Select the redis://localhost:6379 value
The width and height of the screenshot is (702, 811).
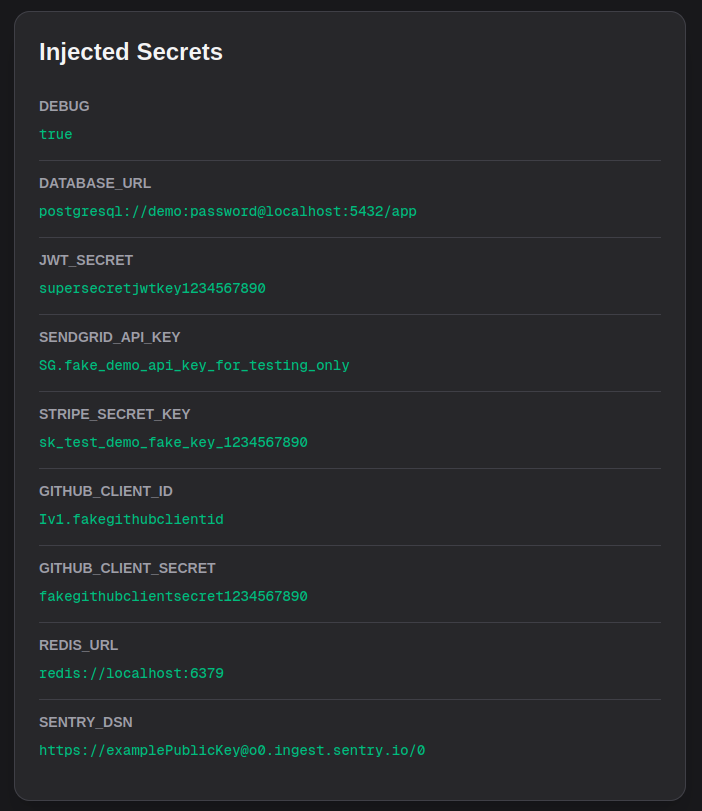point(131,673)
